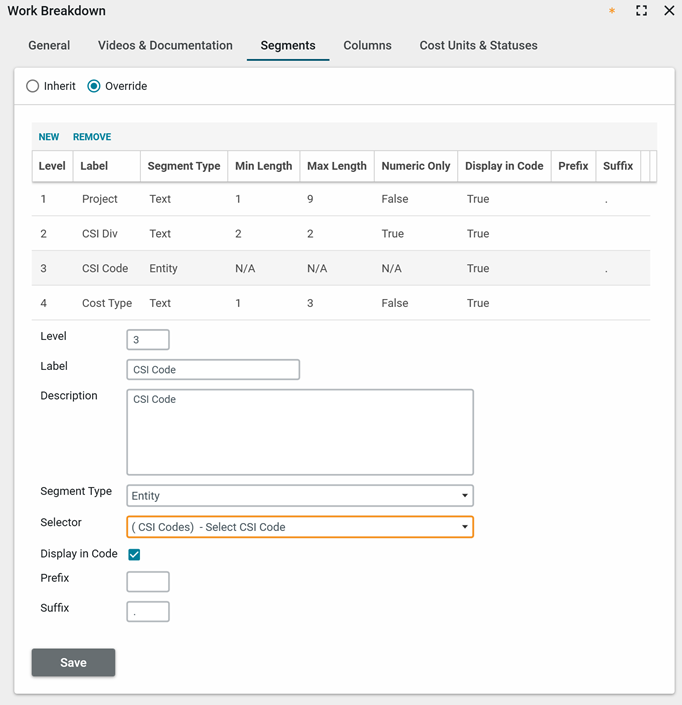
Task: Focus the Description text area
Action: click(x=299, y=432)
